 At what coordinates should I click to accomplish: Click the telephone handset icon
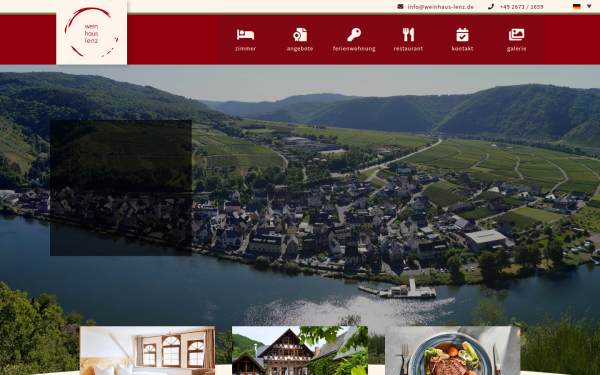point(491,7)
